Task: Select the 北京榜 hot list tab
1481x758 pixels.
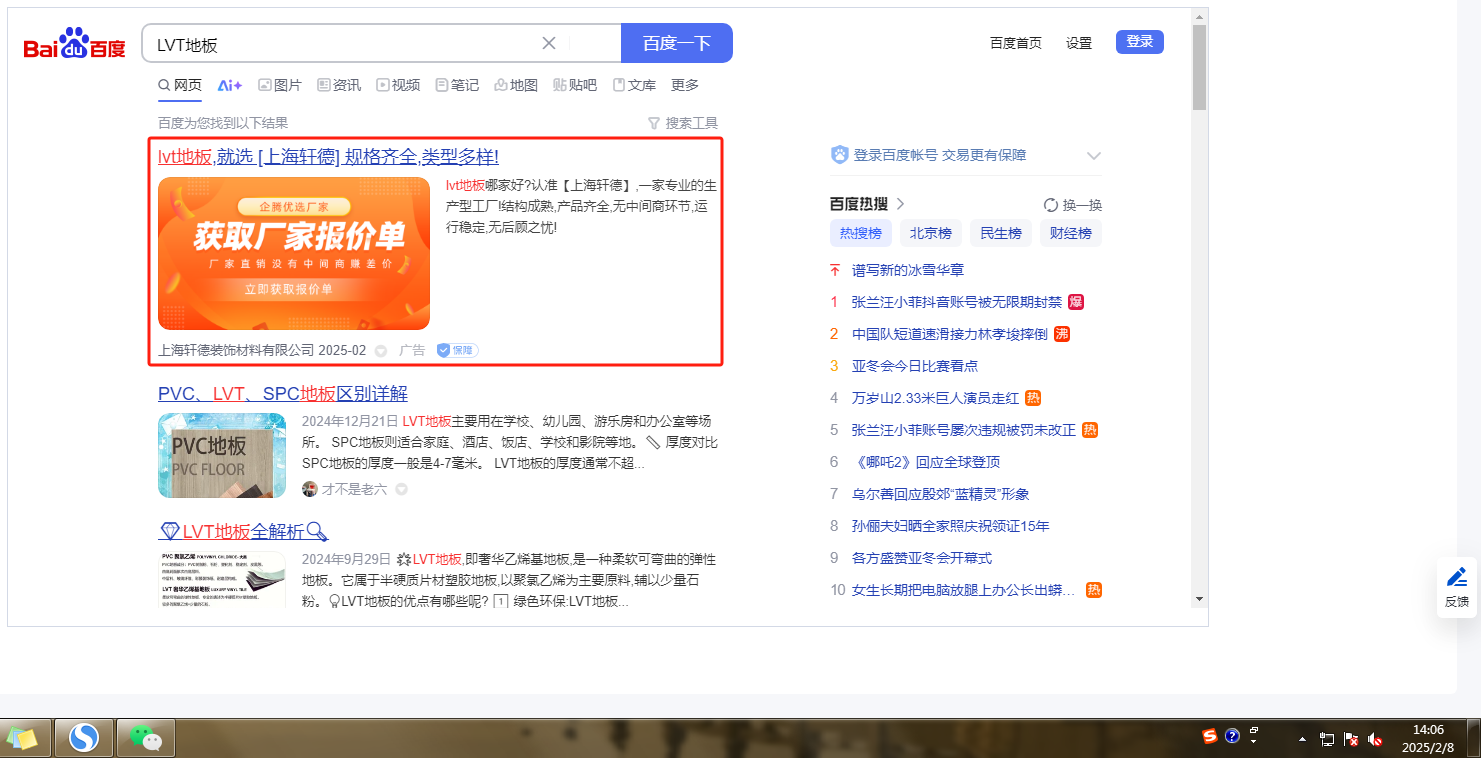Action: (930, 233)
